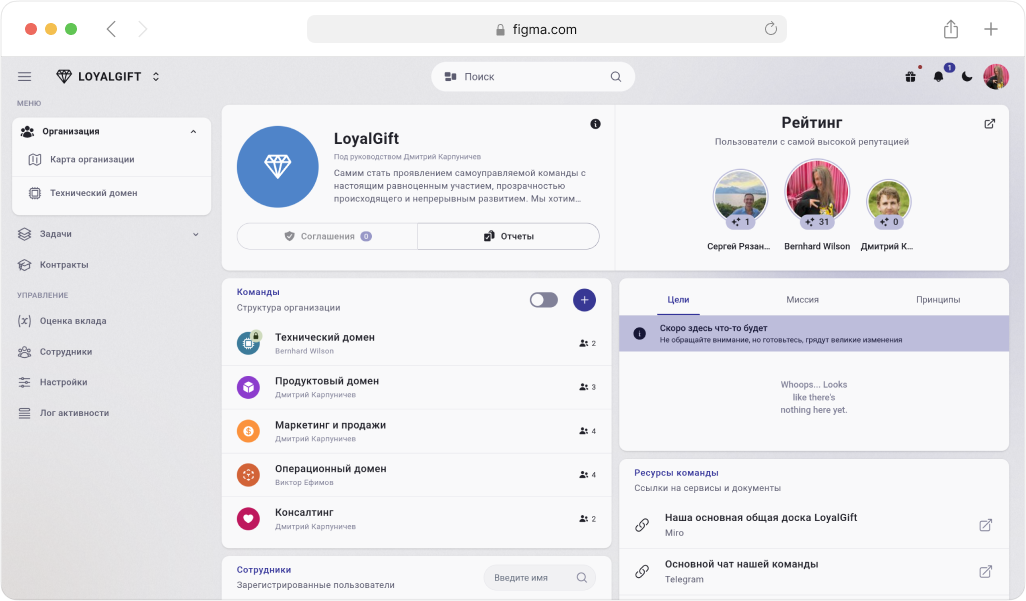This screenshot has height=601, width=1026.
Task: Expand the Задачи sidebar section
Action: pos(195,234)
